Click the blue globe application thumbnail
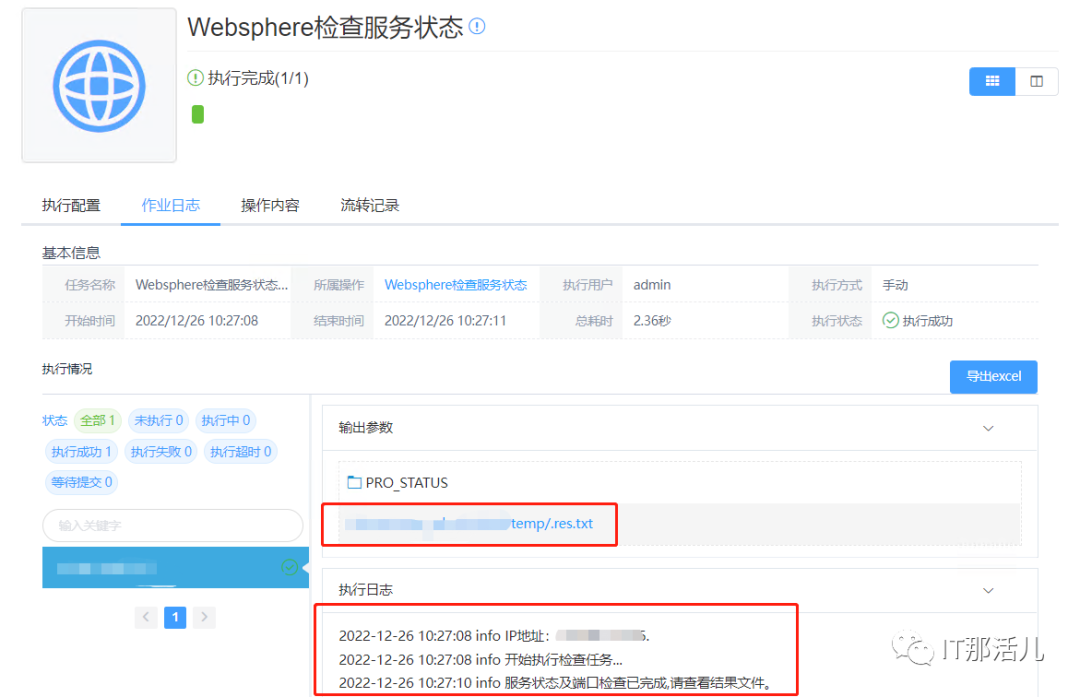This screenshot has width=1080, height=697. [99, 85]
